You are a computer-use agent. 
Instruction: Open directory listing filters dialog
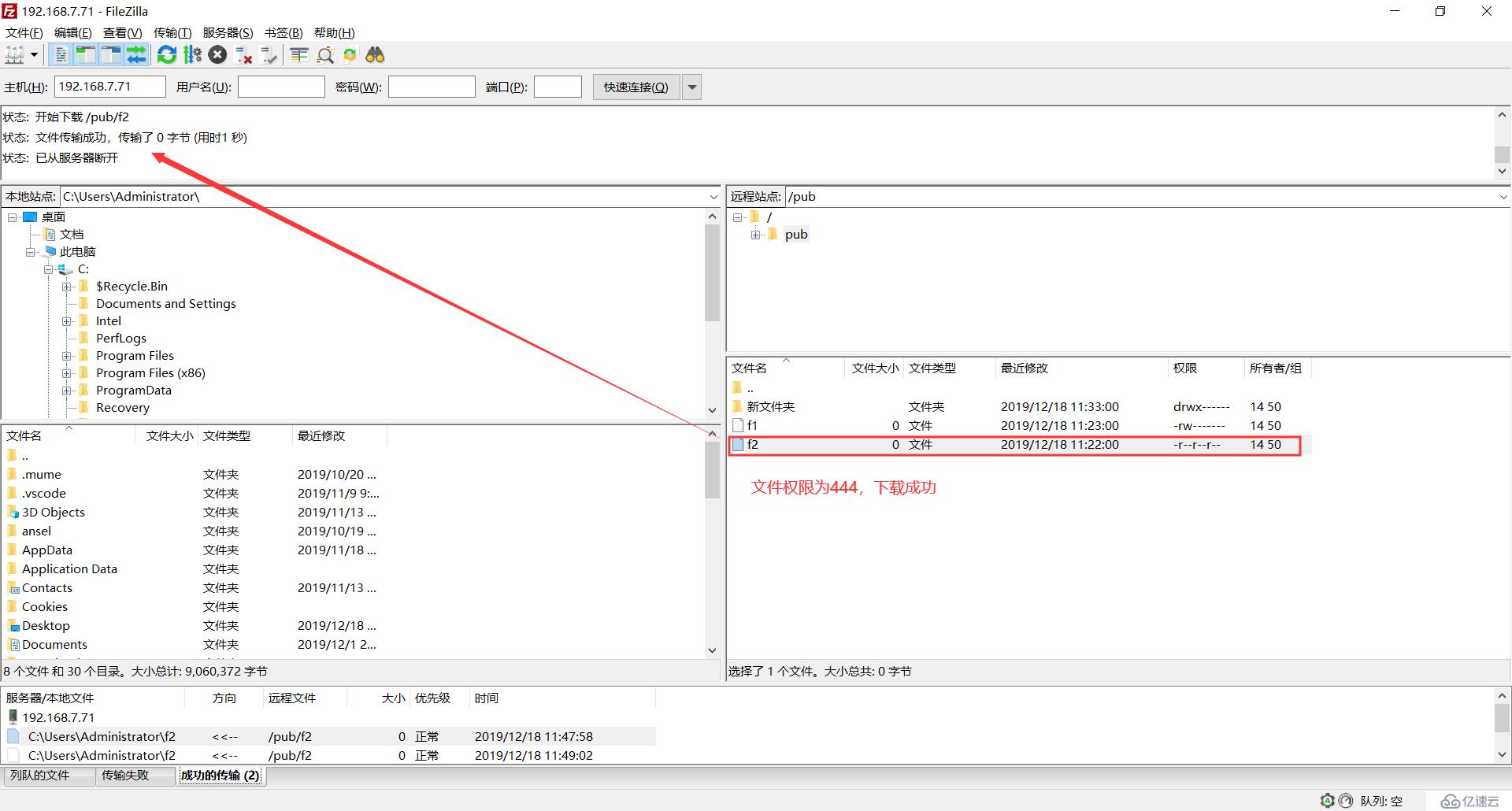299,55
